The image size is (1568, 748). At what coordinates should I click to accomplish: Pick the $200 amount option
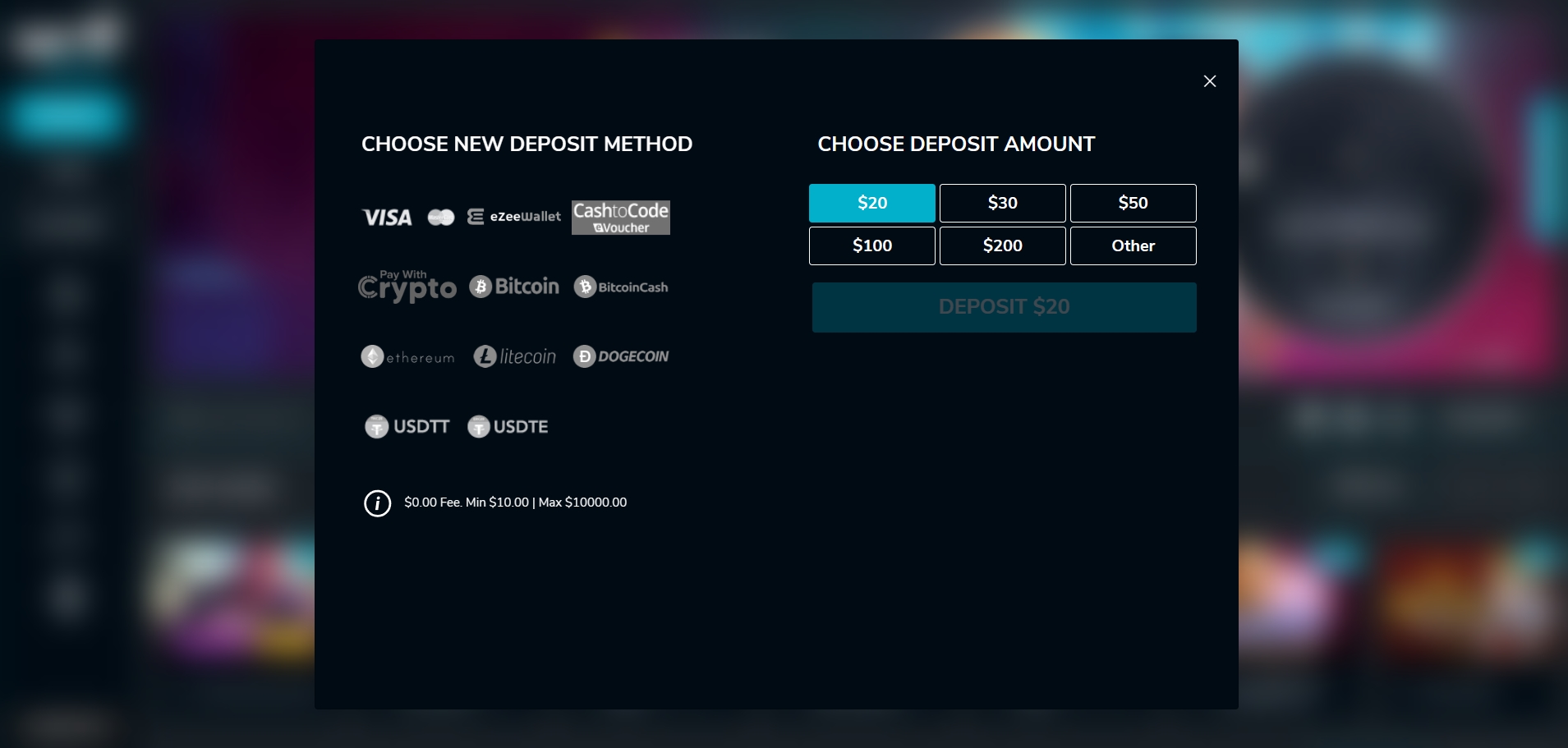pos(1003,246)
